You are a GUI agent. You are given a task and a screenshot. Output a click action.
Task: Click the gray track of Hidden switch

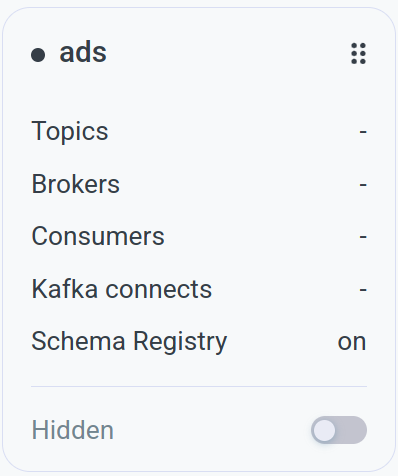click(x=352, y=430)
